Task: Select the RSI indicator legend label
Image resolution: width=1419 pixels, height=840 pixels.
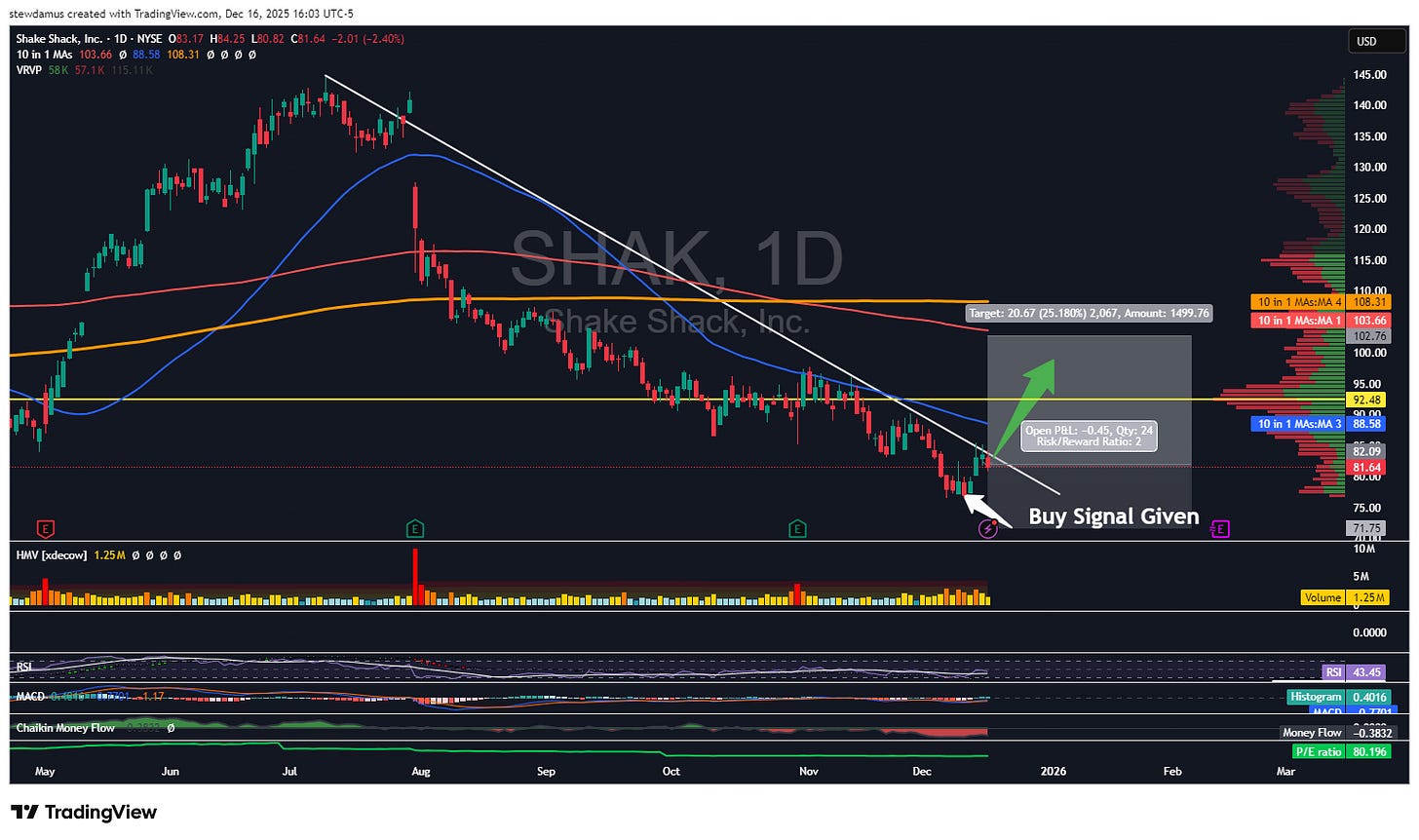Action: point(24,668)
